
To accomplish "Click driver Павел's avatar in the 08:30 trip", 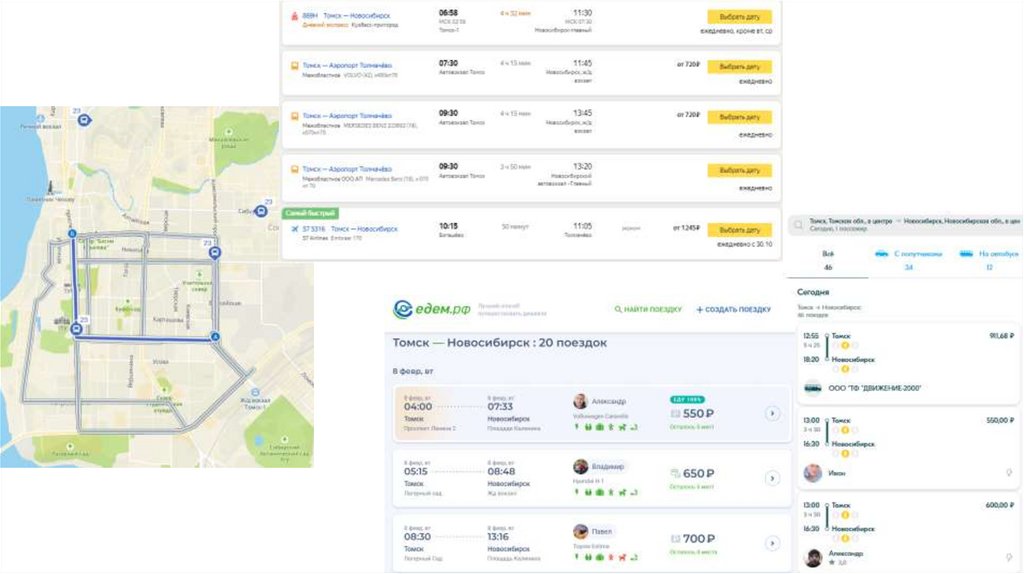I will tap(580, 531).
